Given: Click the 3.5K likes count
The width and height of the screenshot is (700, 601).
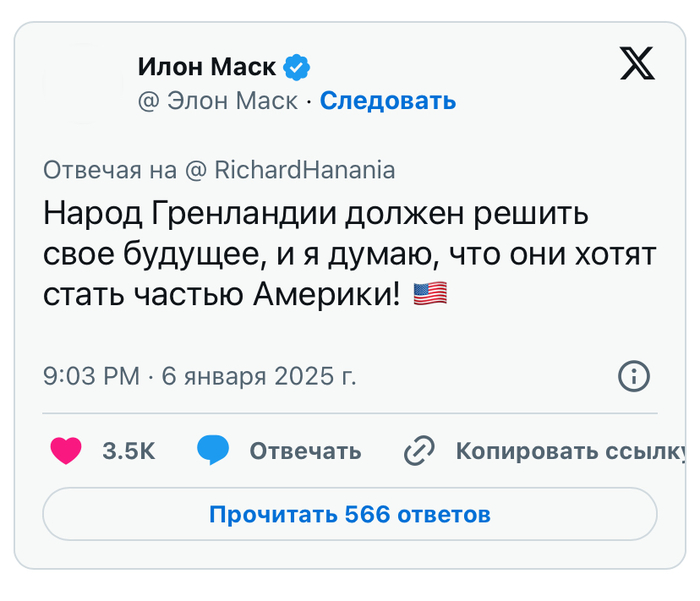Looking at the screenshot, I should (x=129, y=451).
